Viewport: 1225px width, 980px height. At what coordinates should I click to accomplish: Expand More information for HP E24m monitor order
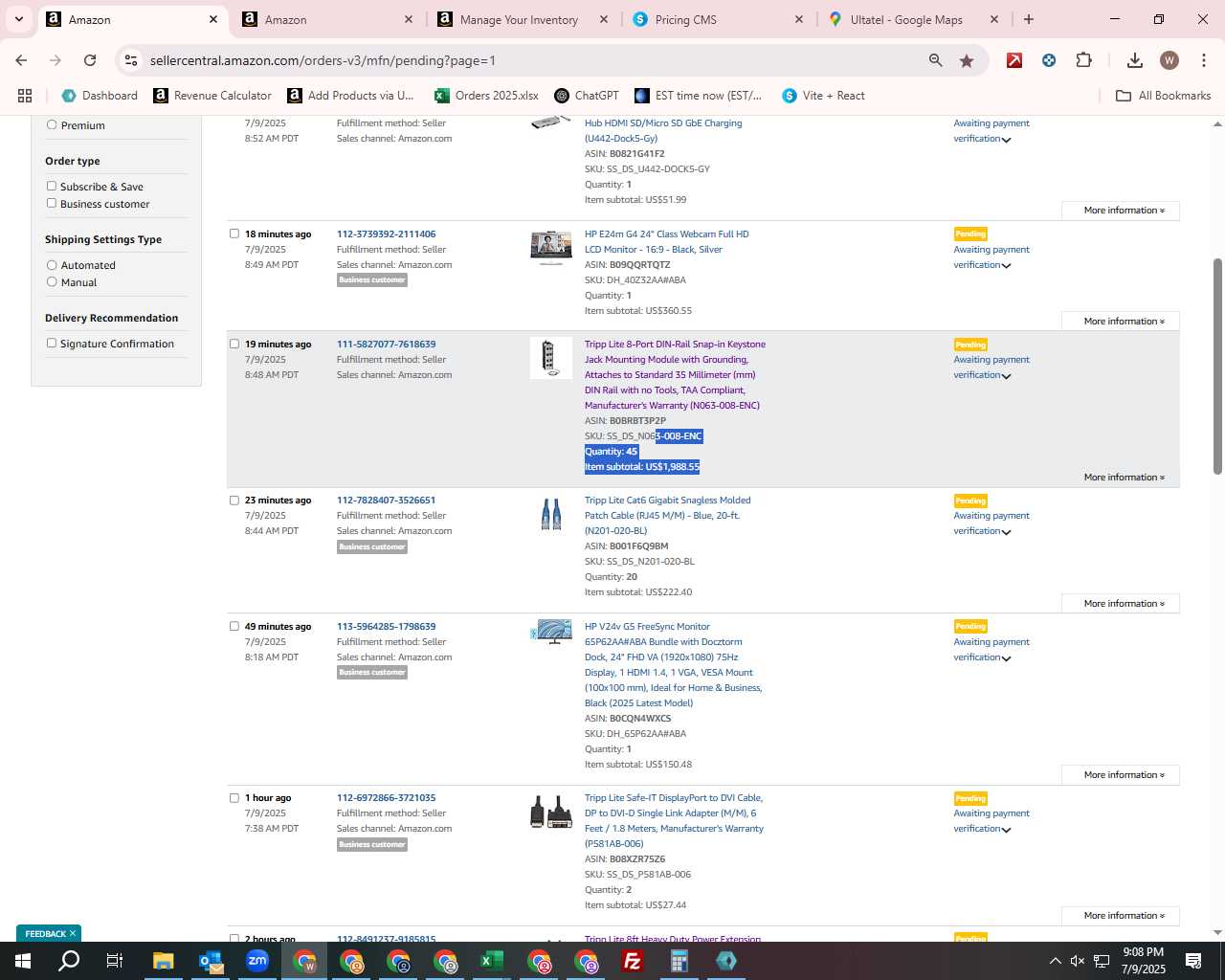[x=1121, y=321]
